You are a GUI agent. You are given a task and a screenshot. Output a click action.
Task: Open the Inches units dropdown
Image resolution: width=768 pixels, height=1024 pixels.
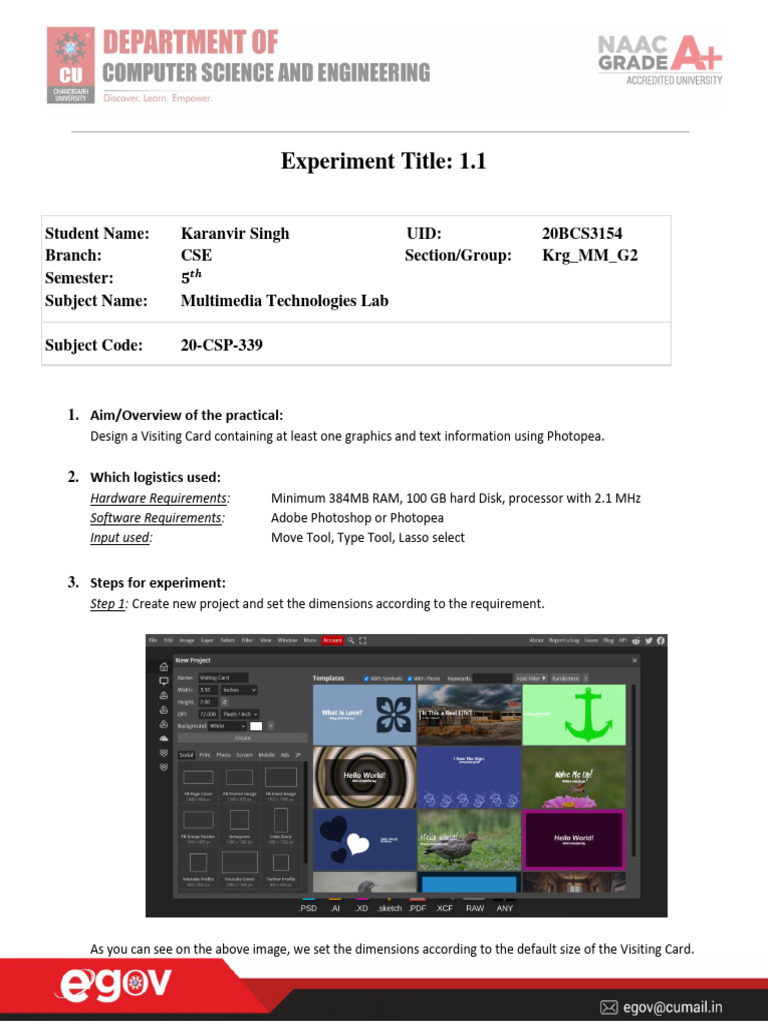(x=239, y=690)
